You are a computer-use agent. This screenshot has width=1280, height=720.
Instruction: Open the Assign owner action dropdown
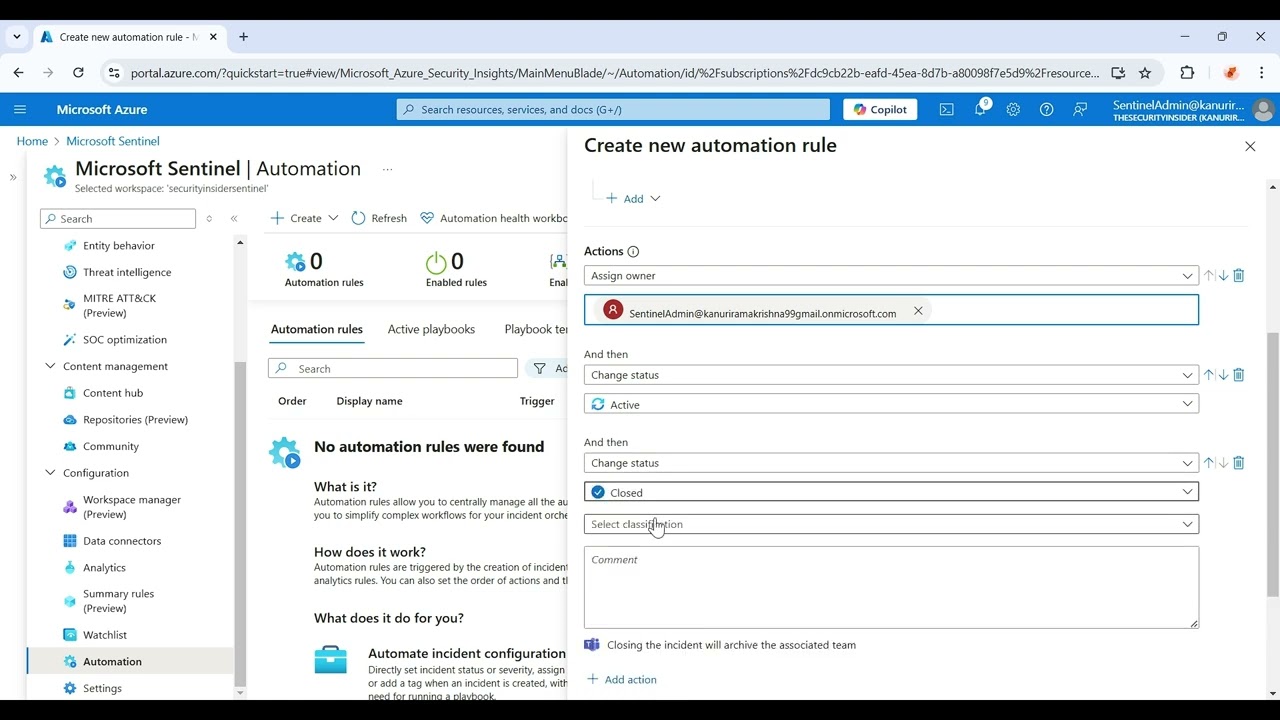(891, 276)
